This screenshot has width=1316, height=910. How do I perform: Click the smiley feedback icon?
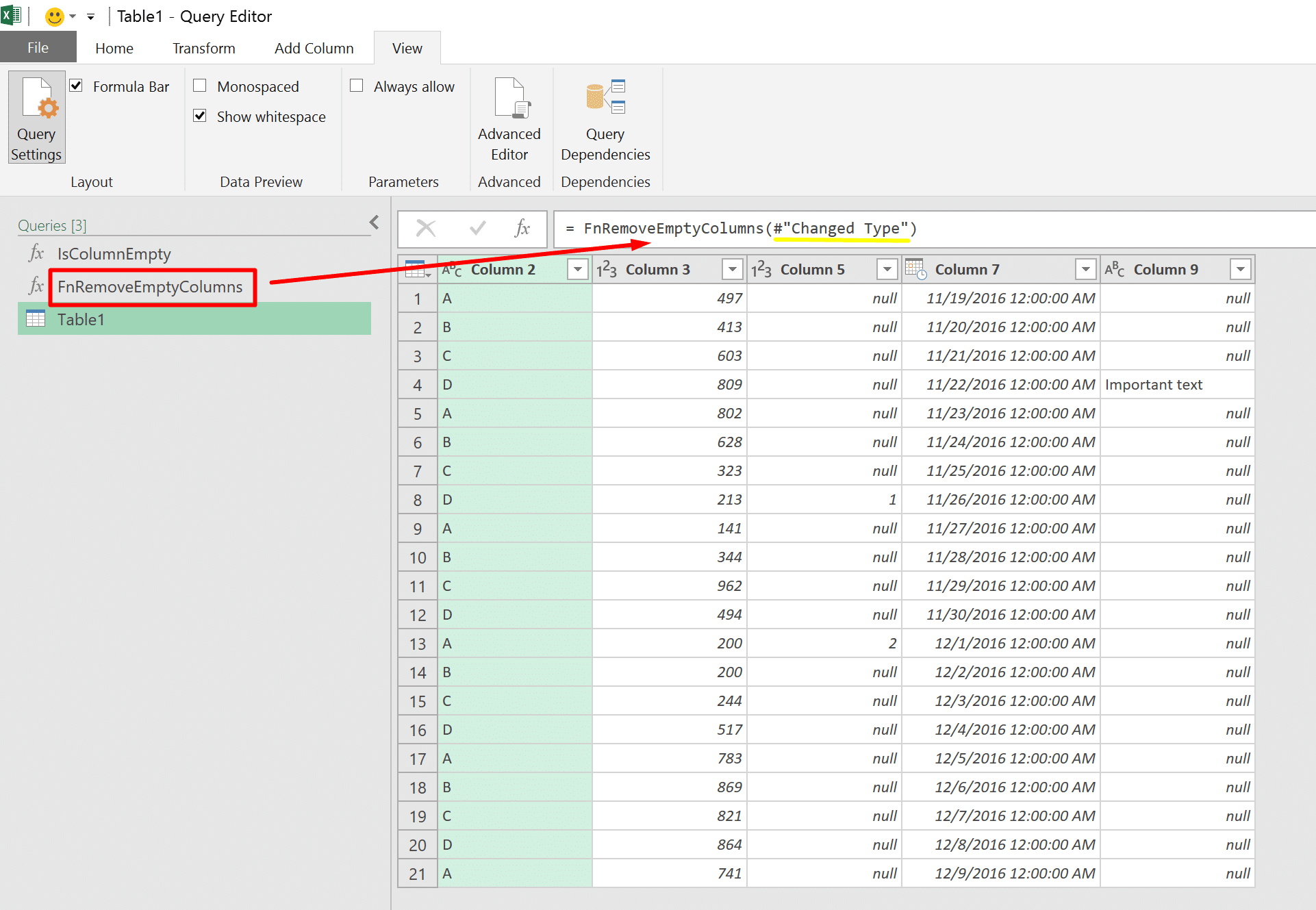click(x=54, y=16)
